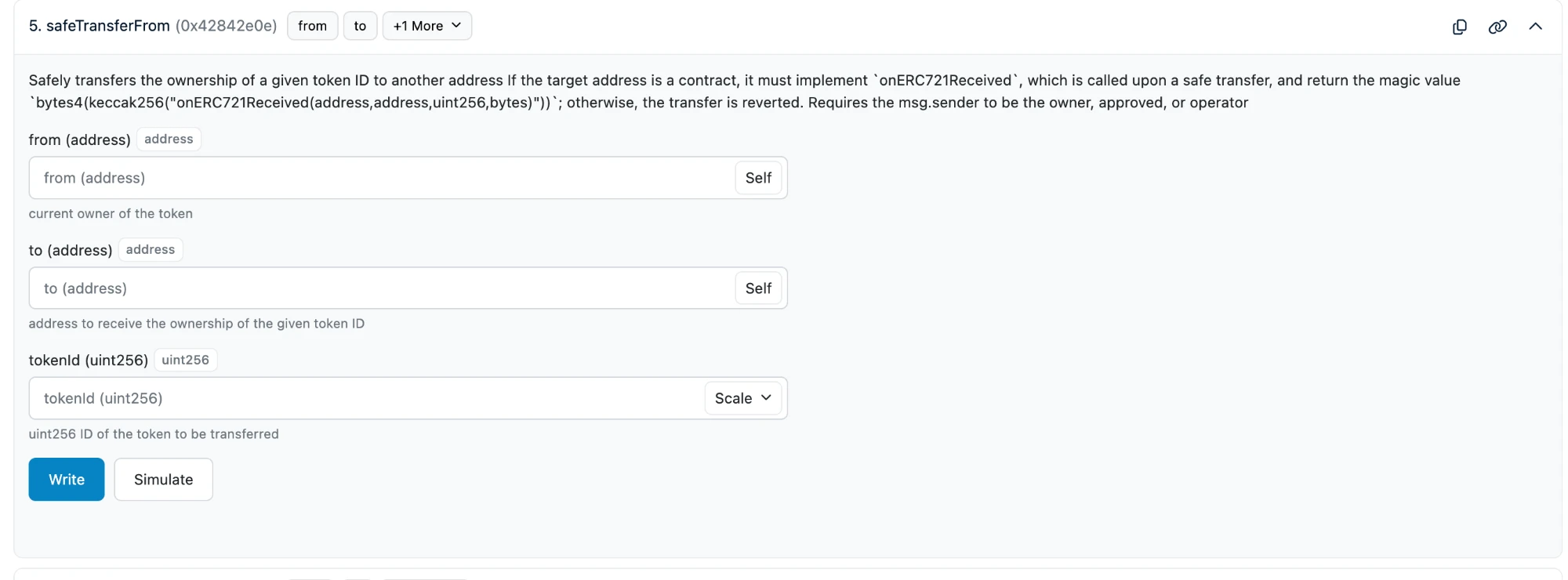Click the address type badge beside from label

coord(169,139)
